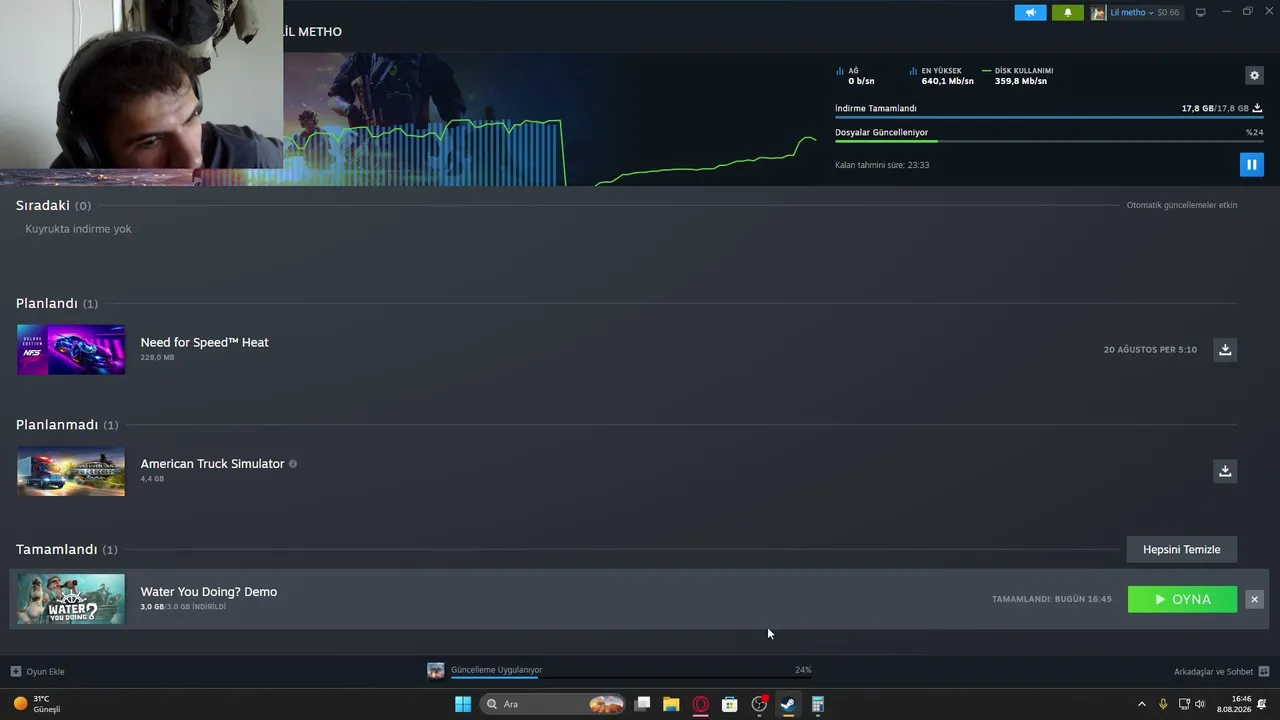This screenshot has width=1280, height=720.
Task: Click the Water You Doing? Demo title
Action: 209,592
